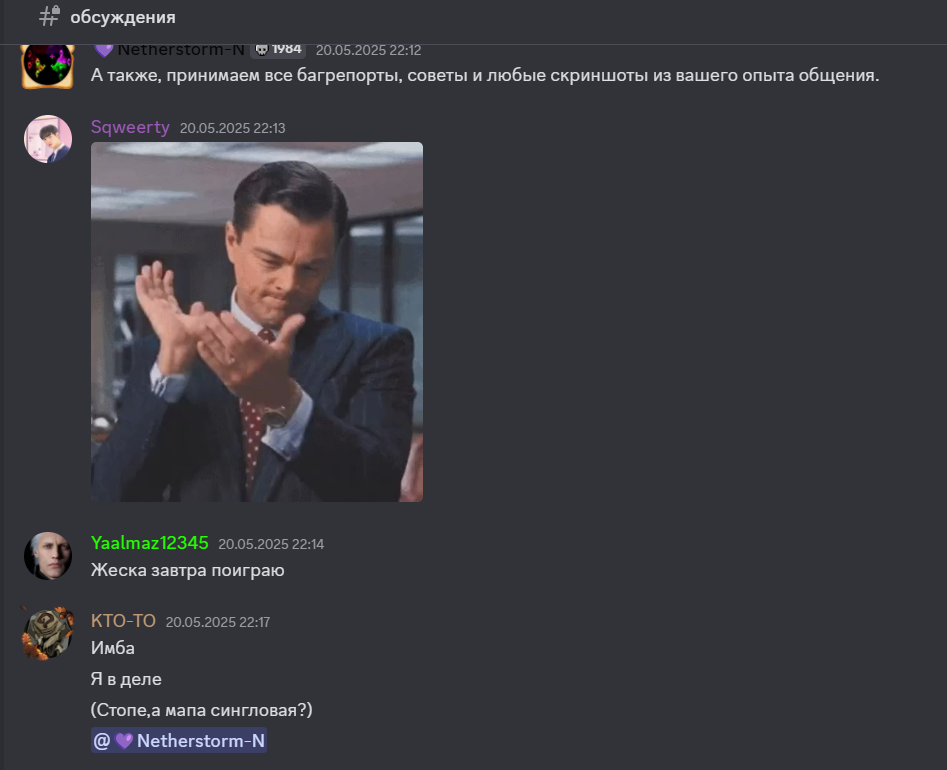Click the 1984 server tag badge

[278, 50]
